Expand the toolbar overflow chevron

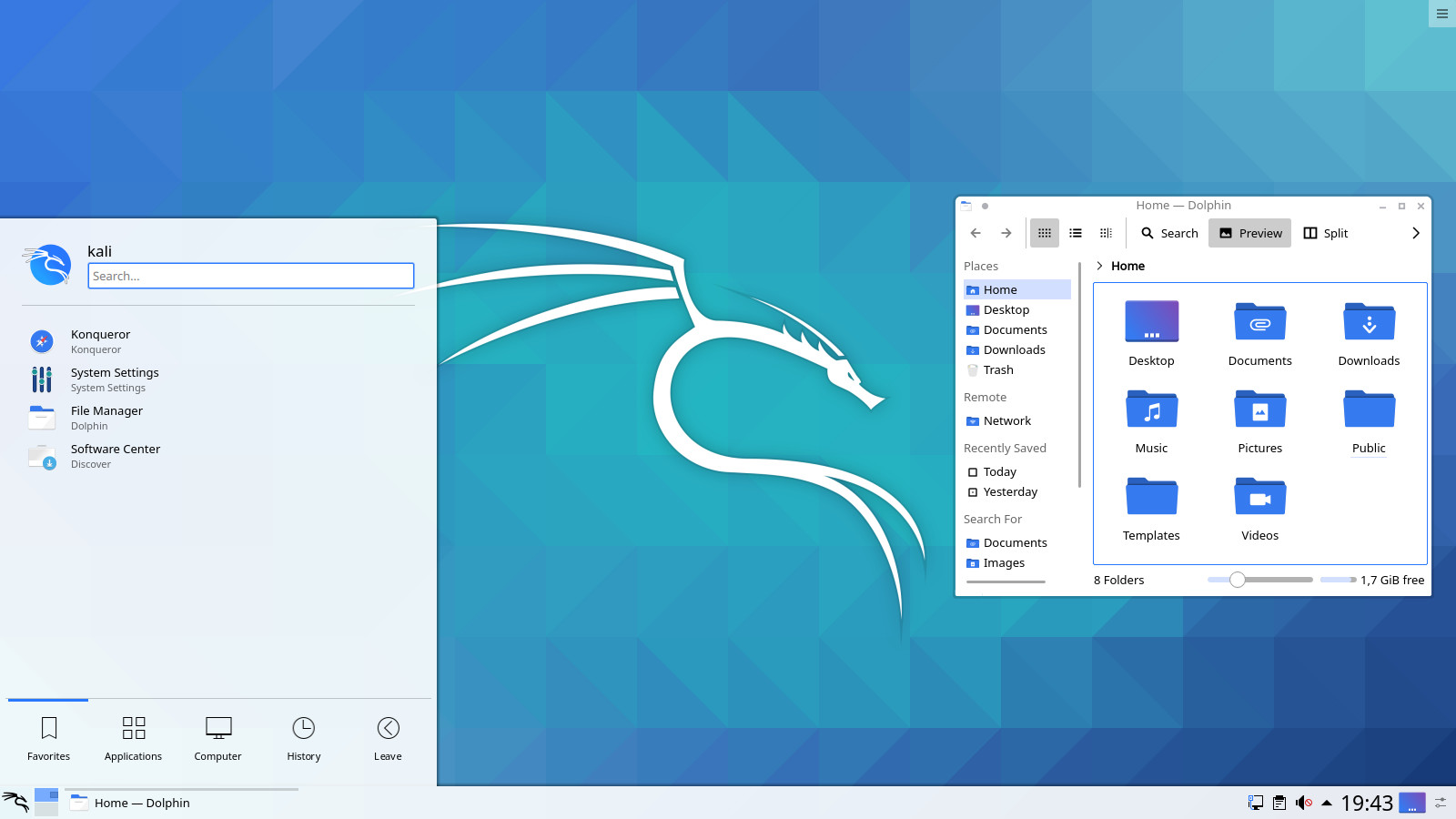click(1415, 233)
